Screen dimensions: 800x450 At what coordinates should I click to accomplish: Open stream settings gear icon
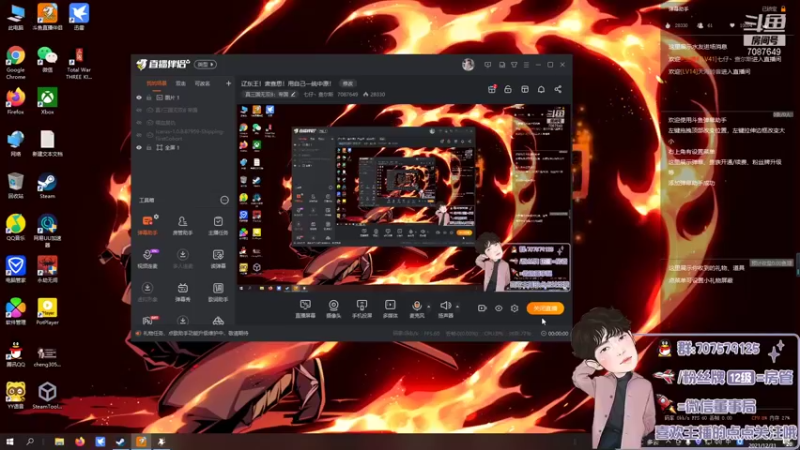[514, 308]
